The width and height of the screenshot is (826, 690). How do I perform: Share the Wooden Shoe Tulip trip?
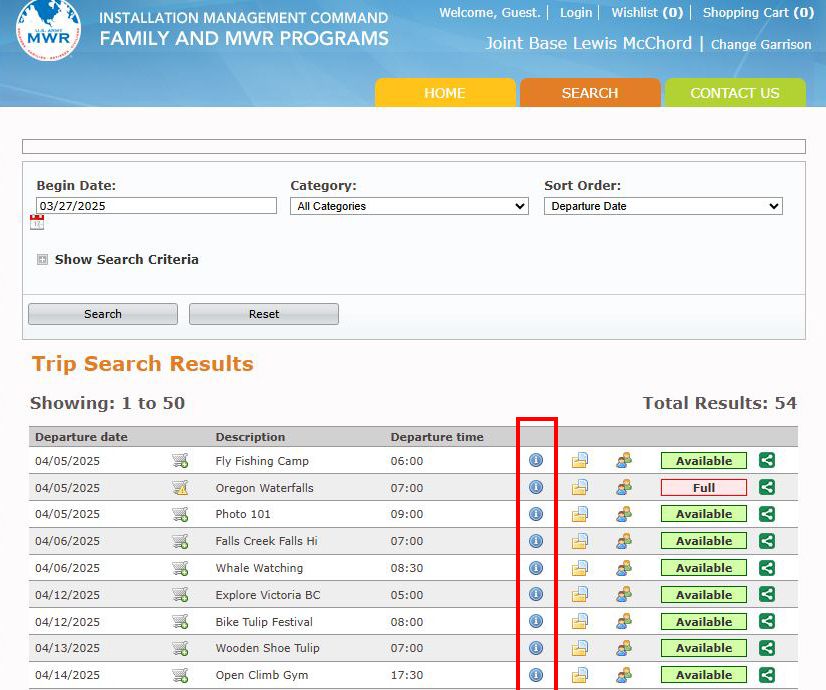point(767,648)
